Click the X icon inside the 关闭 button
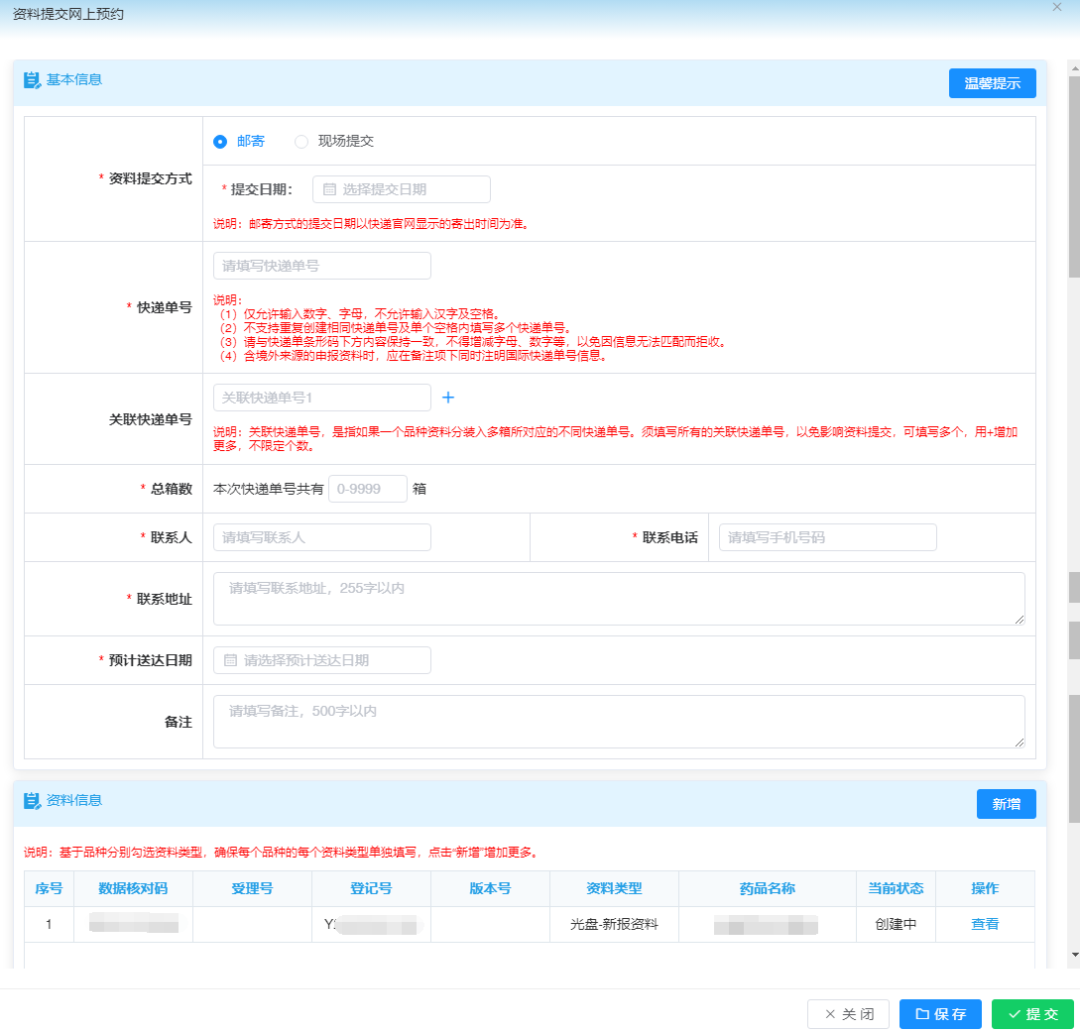 830,1013
